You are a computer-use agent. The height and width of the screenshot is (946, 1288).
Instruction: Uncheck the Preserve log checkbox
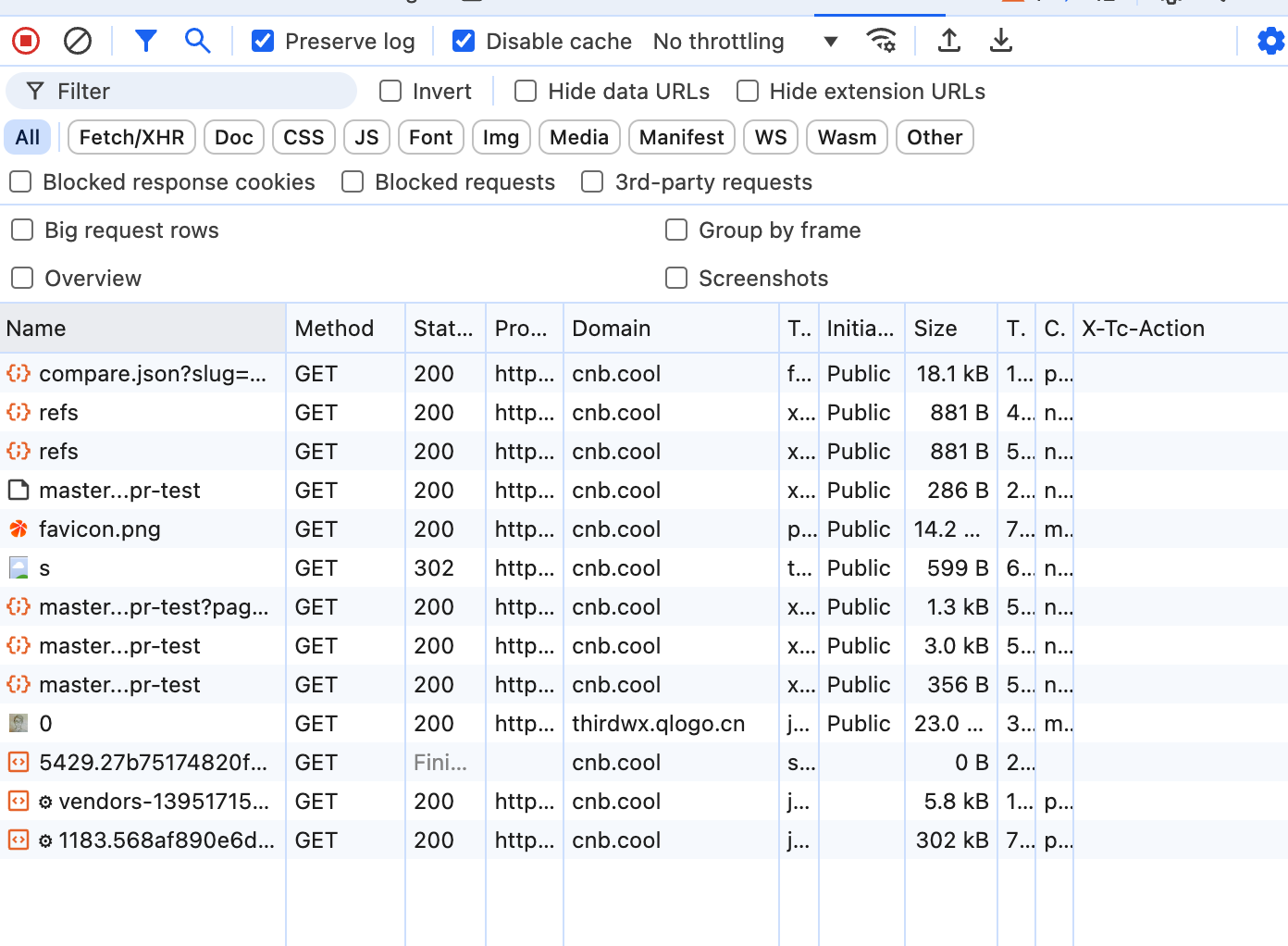pyautogui.click(x=263, y=41)
